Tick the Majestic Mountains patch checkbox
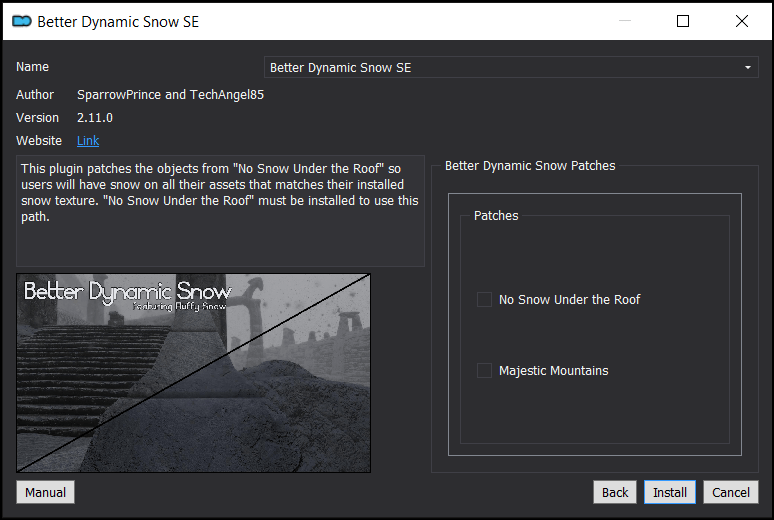The width and height of the screenshot is (774, 520). (484, 370)
